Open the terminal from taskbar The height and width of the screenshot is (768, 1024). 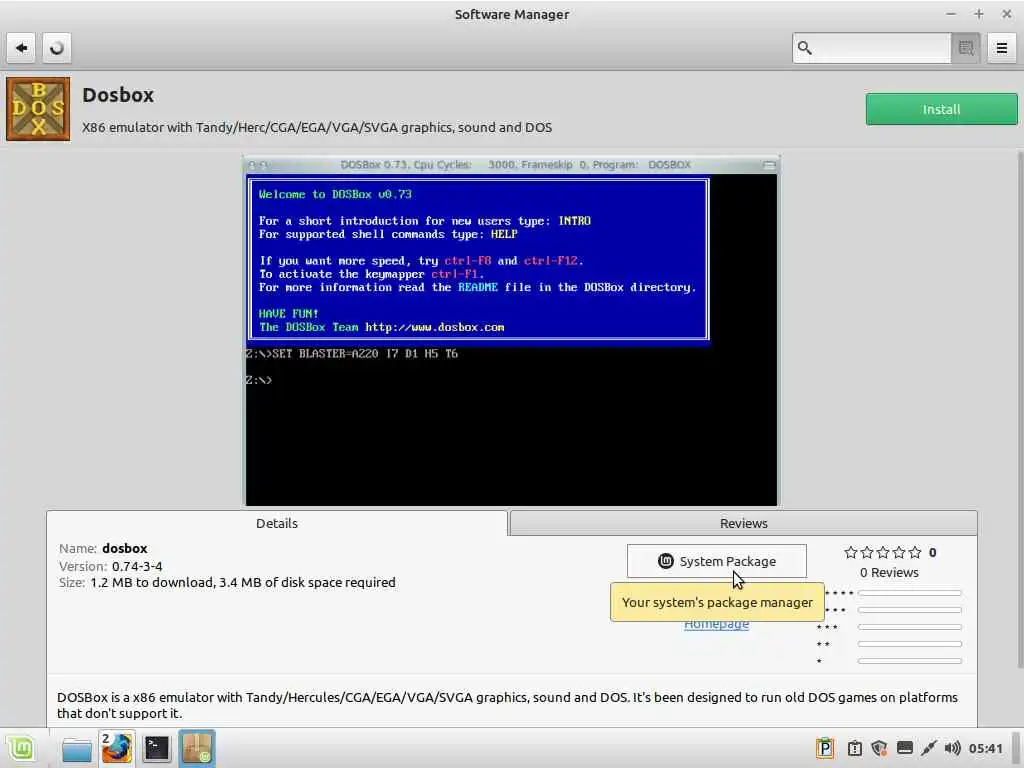click(157, 748)
